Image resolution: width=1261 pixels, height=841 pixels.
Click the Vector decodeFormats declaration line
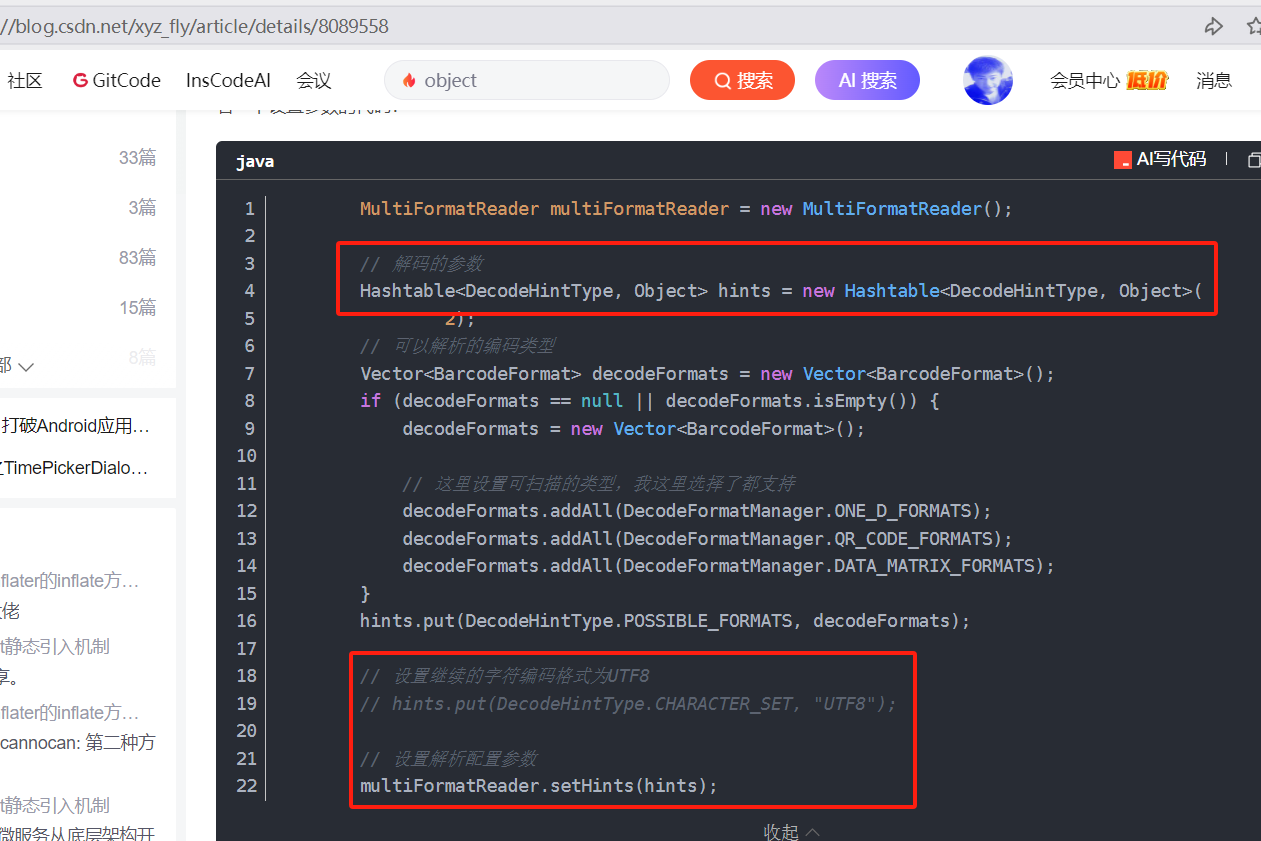click(x=707, y=374)
